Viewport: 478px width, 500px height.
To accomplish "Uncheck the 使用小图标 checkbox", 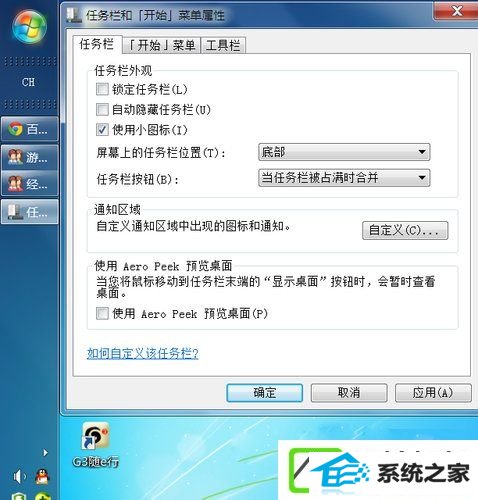I will [102, 130].
